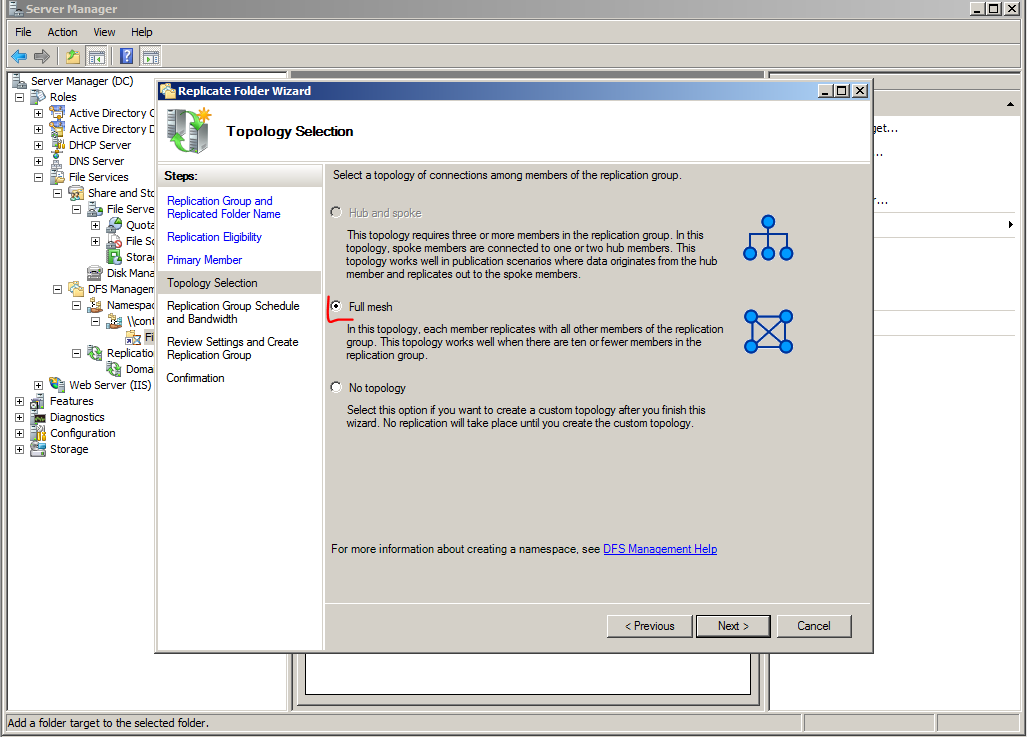Click the Storage node icon
This screenshot has height=737, width=1027.
coord(38,449)
